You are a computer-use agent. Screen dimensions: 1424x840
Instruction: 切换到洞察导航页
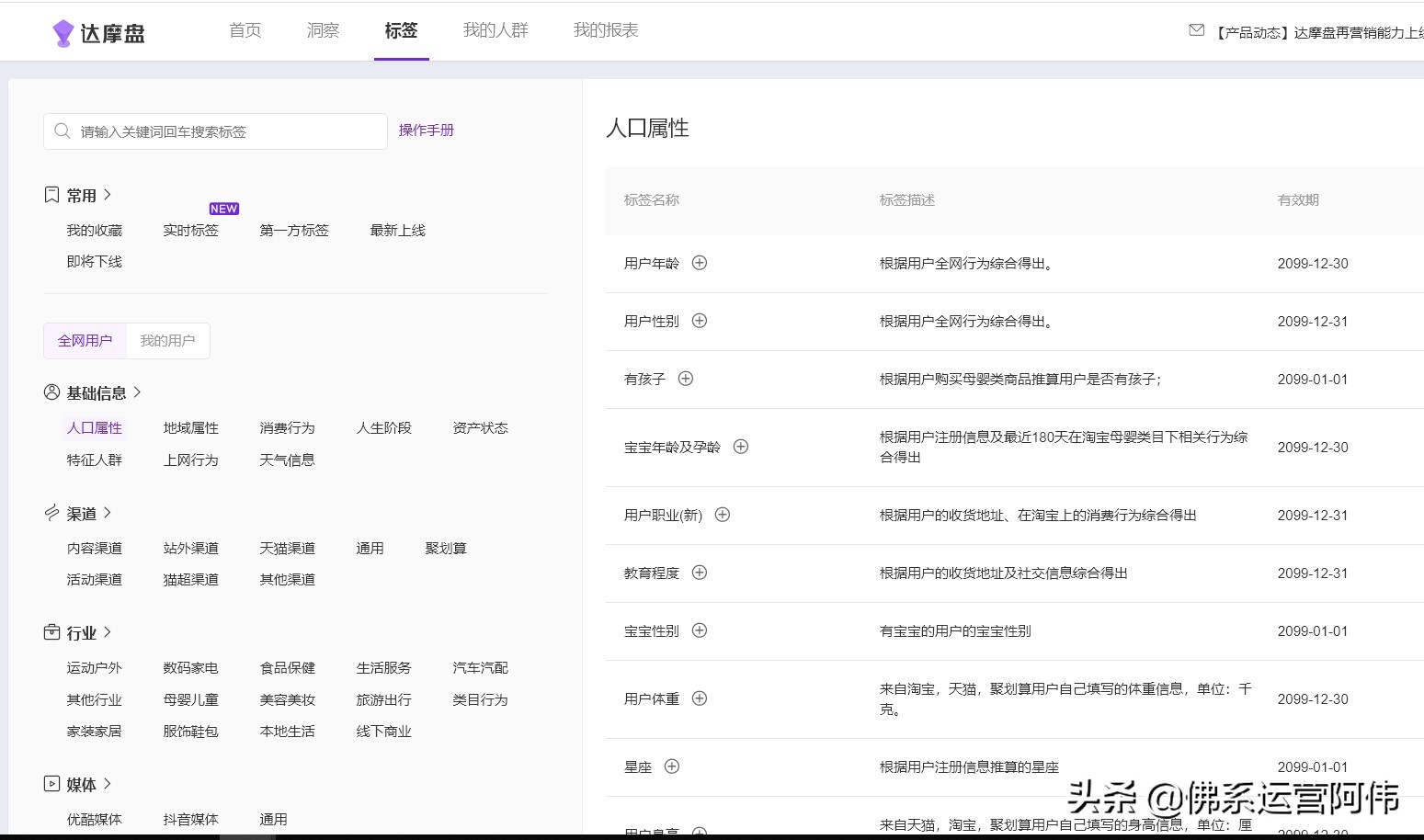point(322,29)
